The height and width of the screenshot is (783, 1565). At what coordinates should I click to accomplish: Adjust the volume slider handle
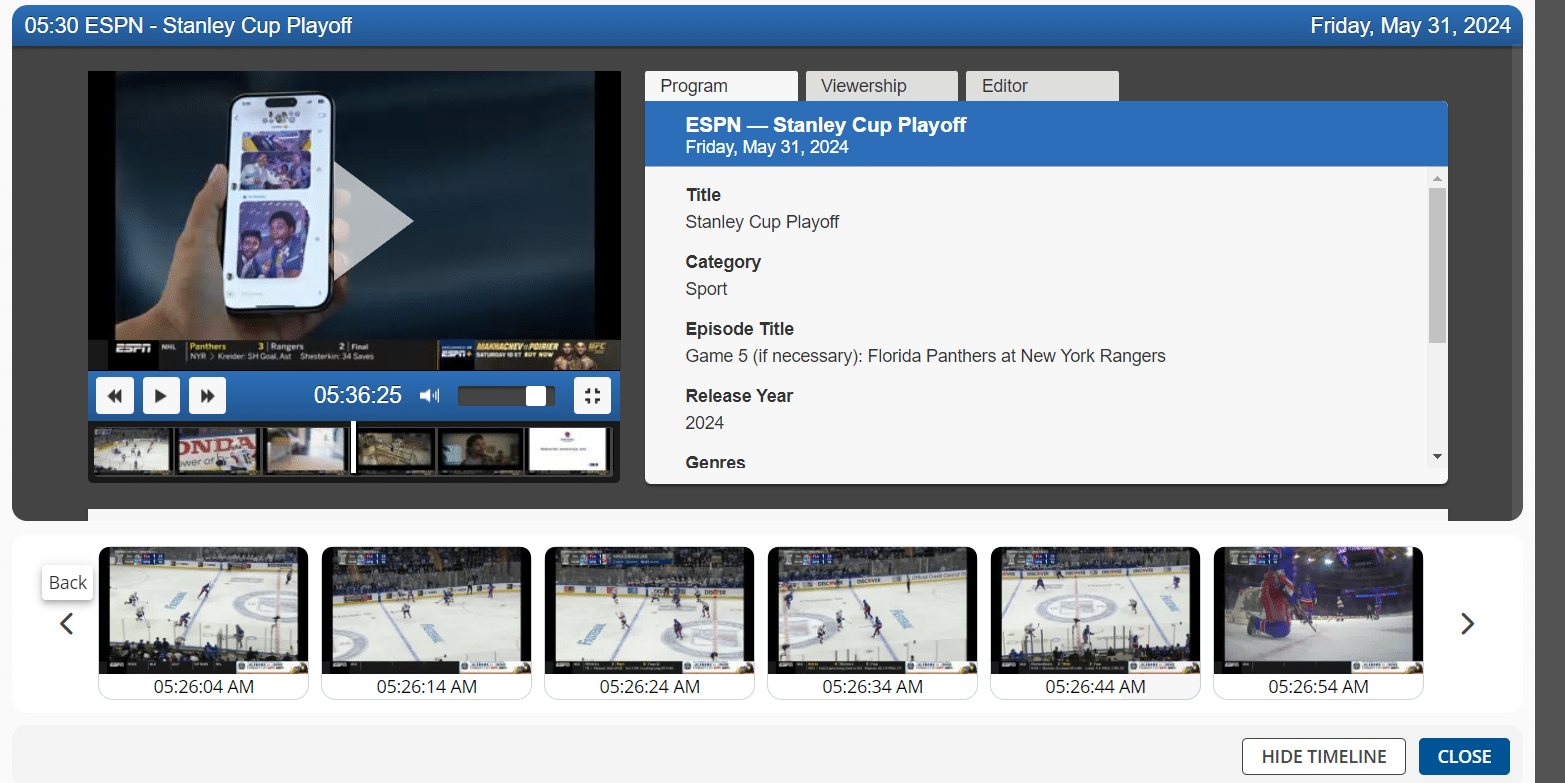536,396
